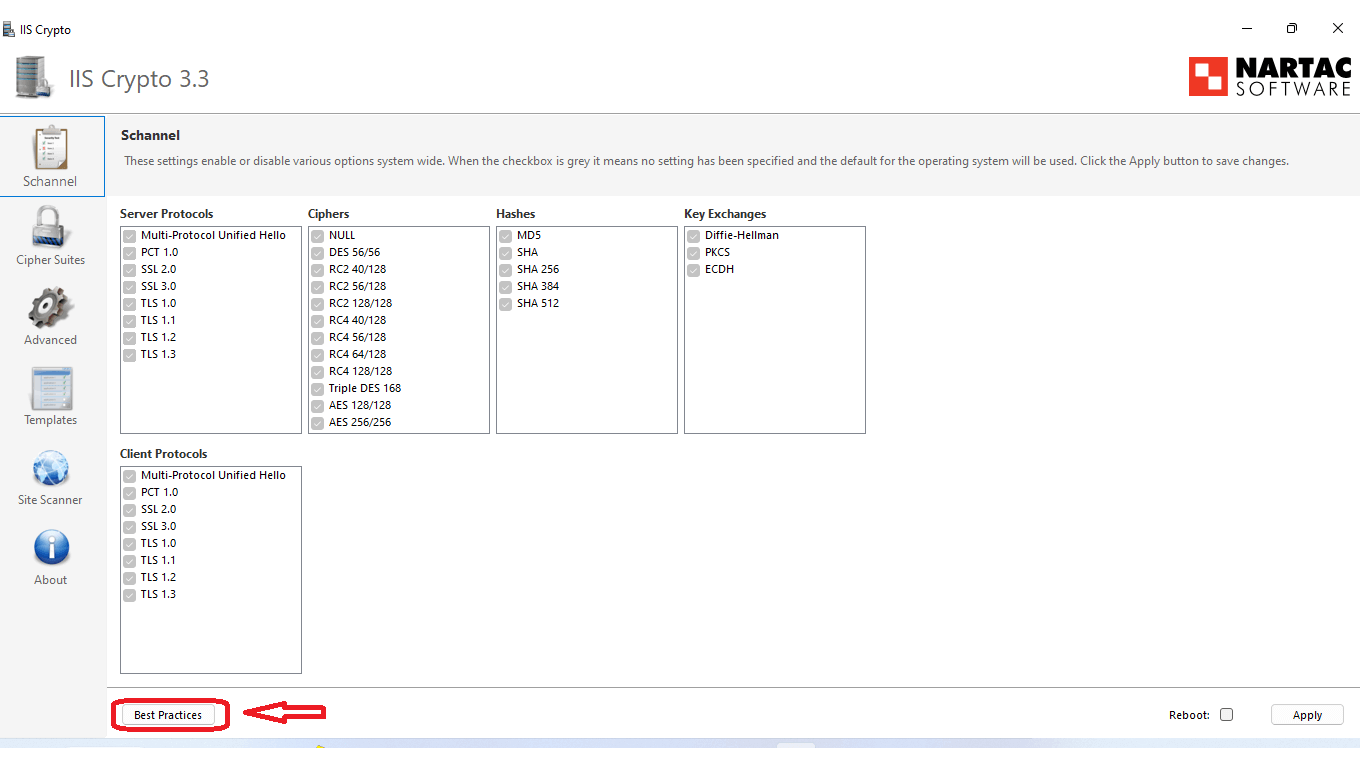Switch to the Advanced tab label
This screenshot has height=783, width=1360.
pyautogui.click(x=50, y=340)
